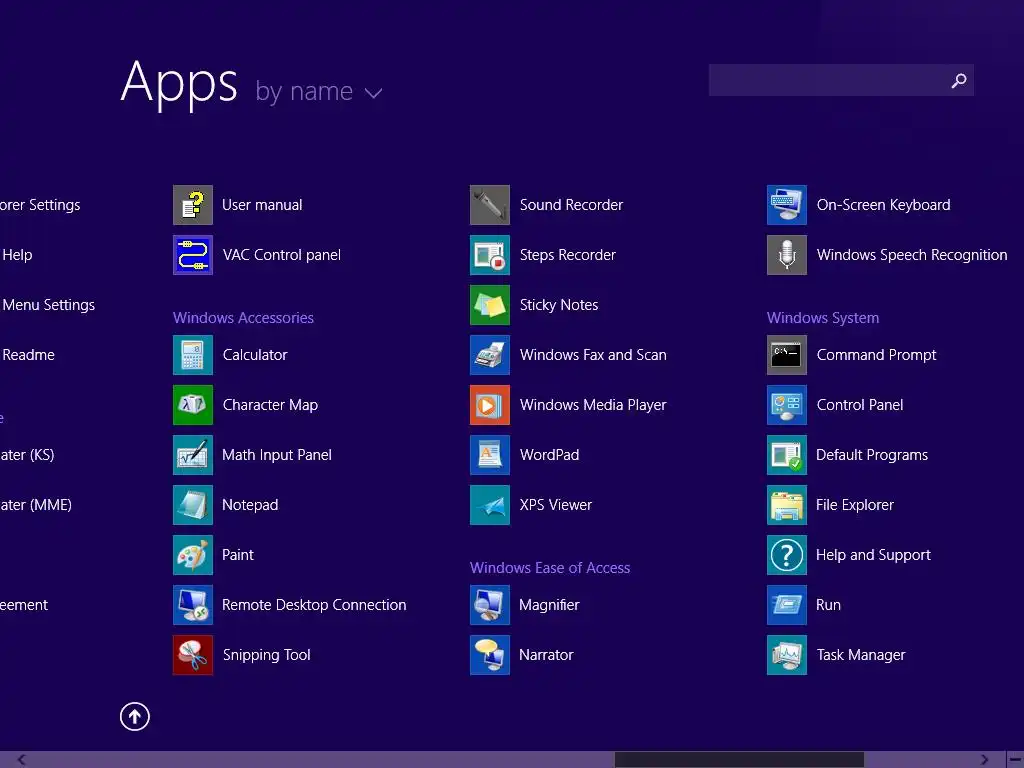Click the 'Sticky Notes' text label
Image resolution: width=1024 pixels, height=768 pixels.
559,305
